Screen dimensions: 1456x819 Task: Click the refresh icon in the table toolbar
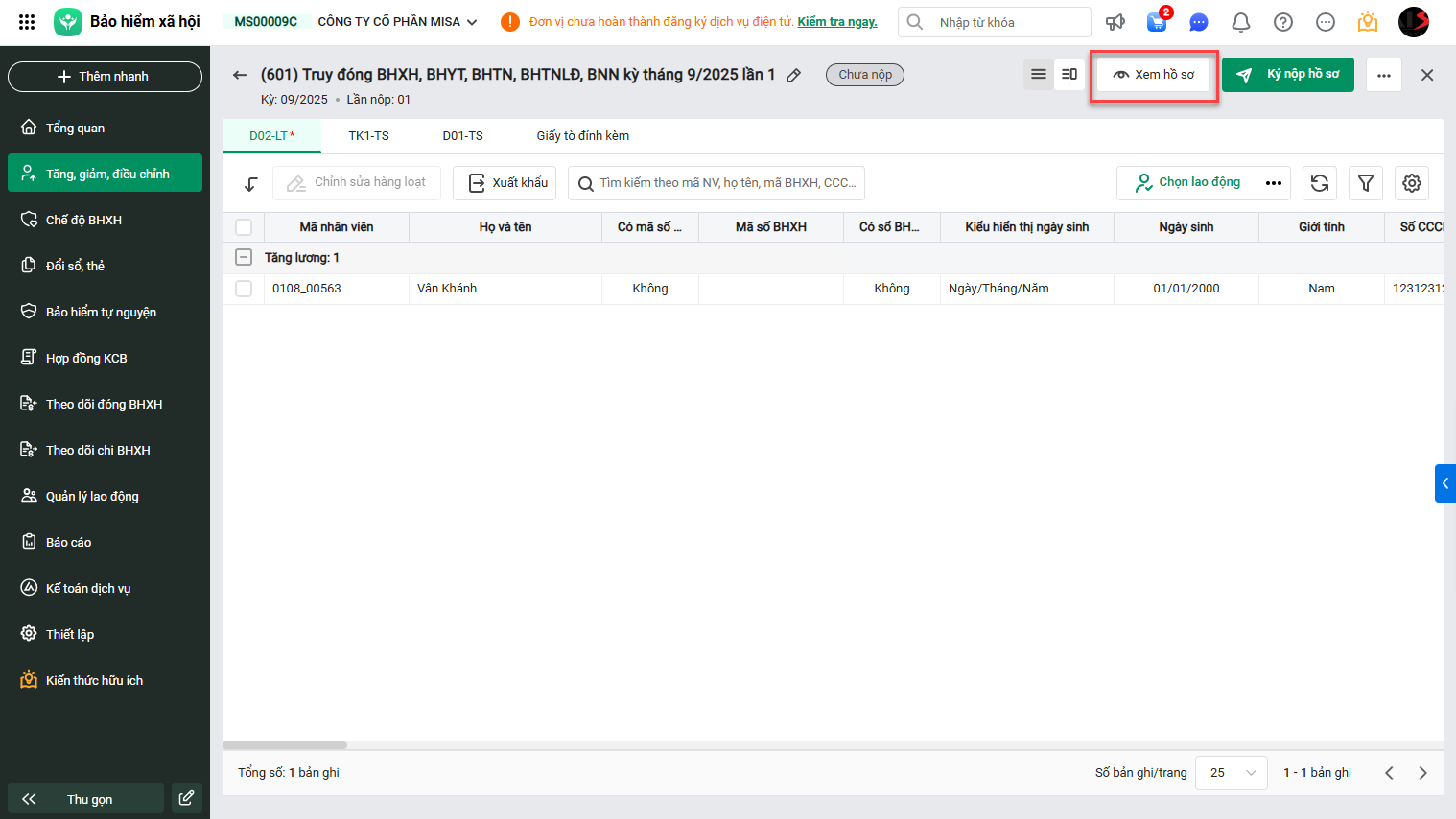(1320, 183)
